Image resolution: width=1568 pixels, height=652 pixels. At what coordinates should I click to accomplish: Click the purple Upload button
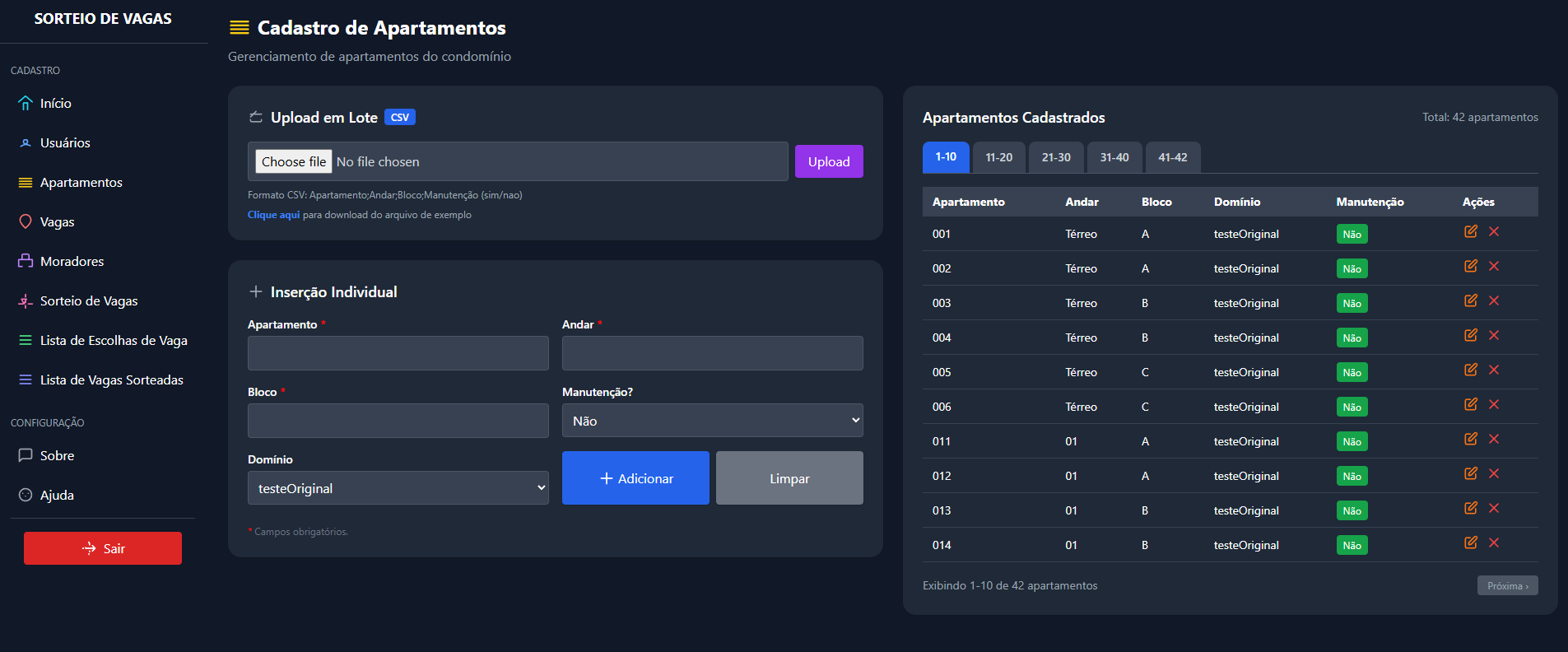click(828, 161)
